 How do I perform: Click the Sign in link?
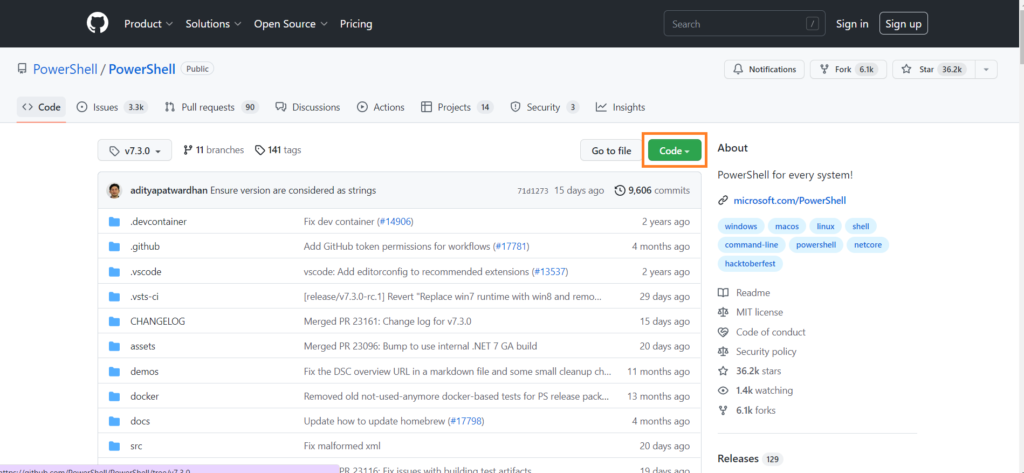[852, 24]
